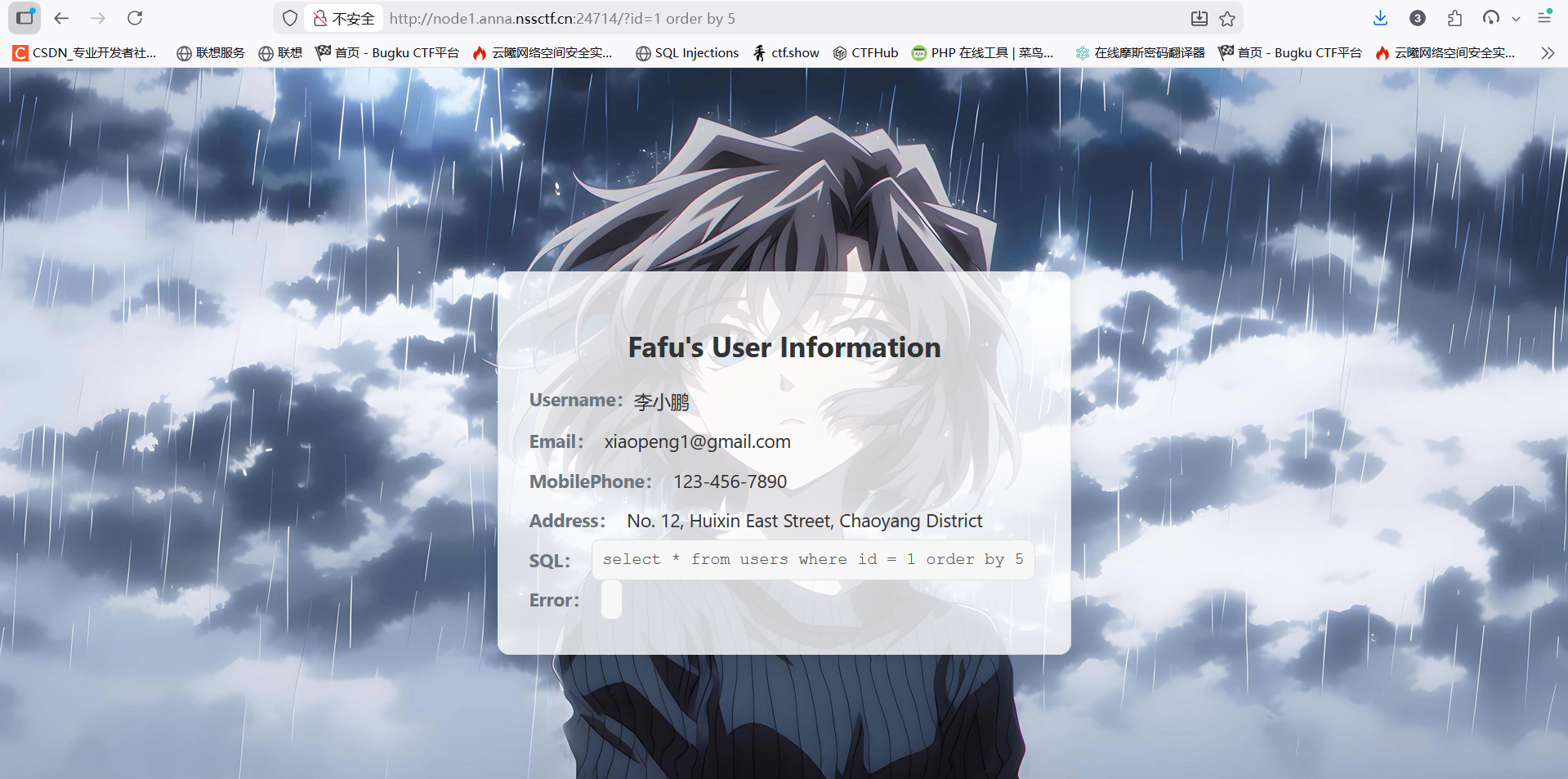
Task: Open the last 首页 - Bugku CTF平台 bookmark
Action: [x=1290, y=53]
